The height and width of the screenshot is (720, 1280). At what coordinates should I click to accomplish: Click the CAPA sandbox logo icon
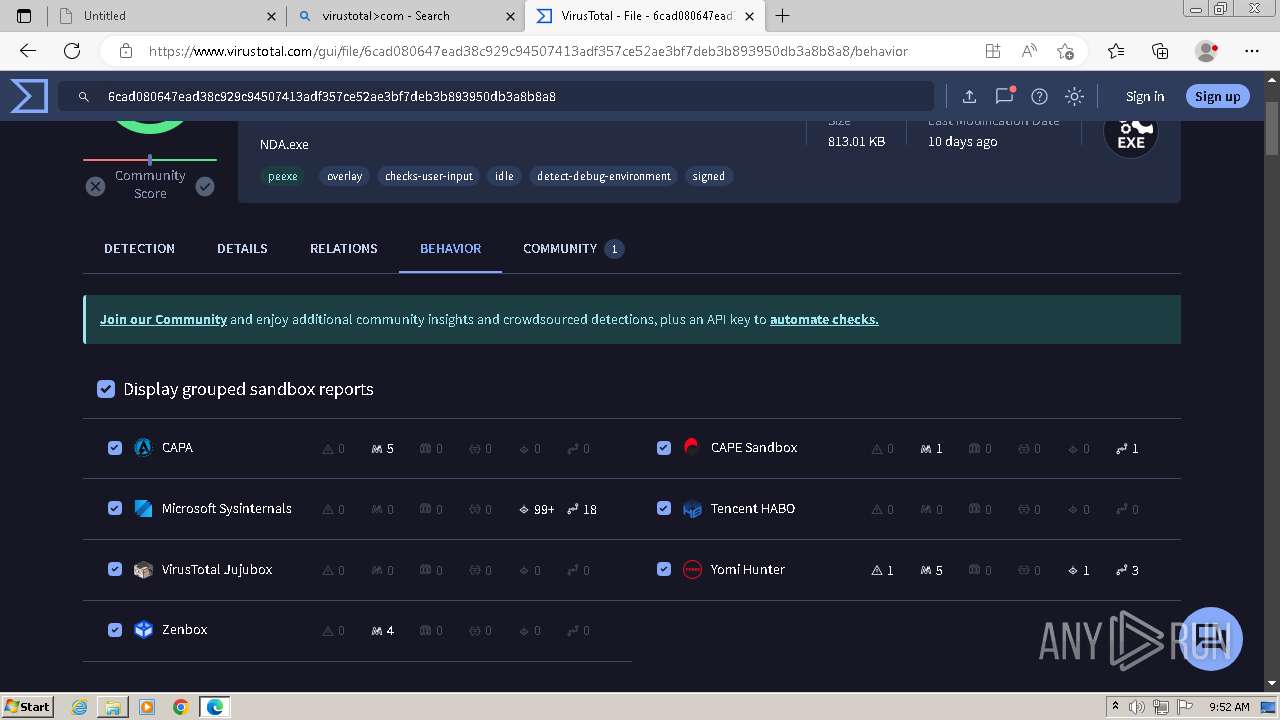[143, 447]
